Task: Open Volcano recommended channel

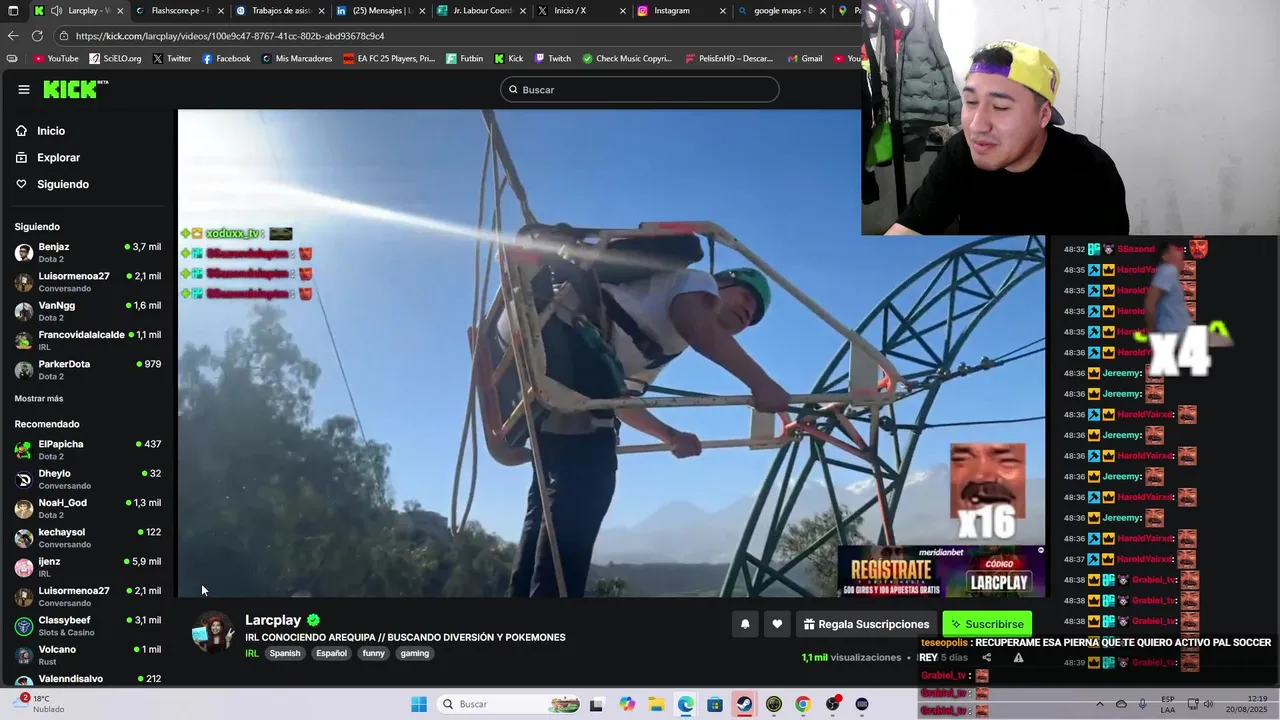Action: [88, 655]
